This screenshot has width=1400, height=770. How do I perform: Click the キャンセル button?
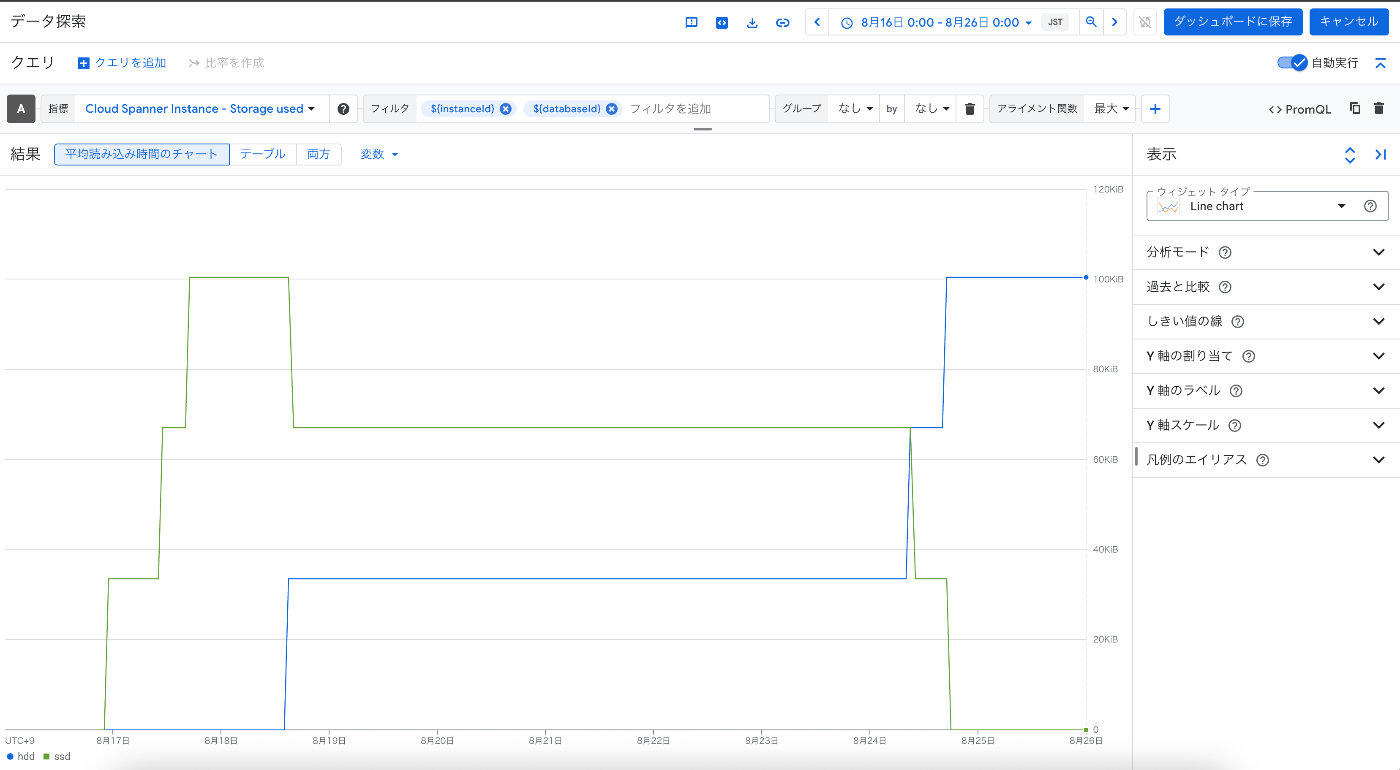(x=1349, y=22)
